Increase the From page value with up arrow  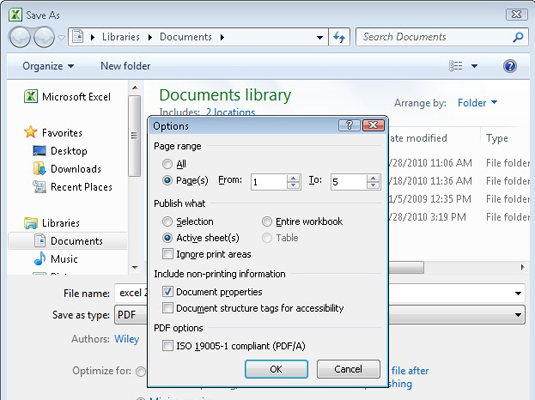tap(293, 178)
